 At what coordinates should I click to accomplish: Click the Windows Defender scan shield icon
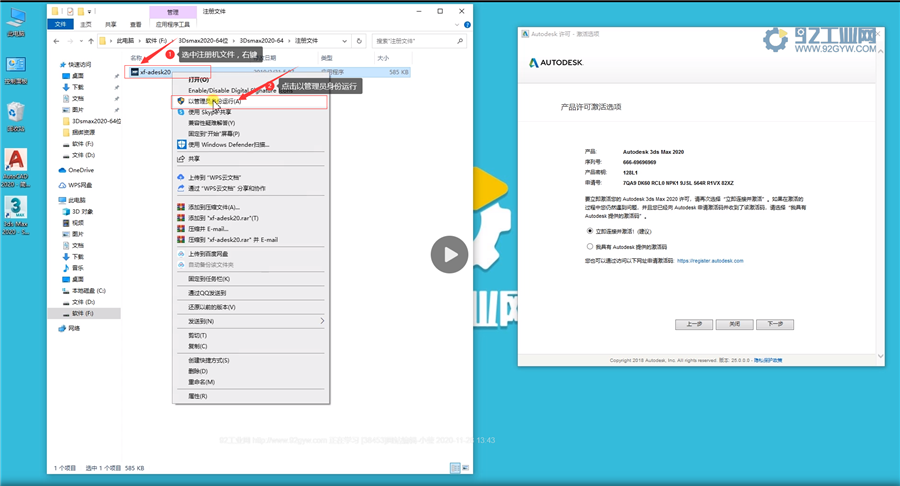pyautogui.click(x=181, y=145)
